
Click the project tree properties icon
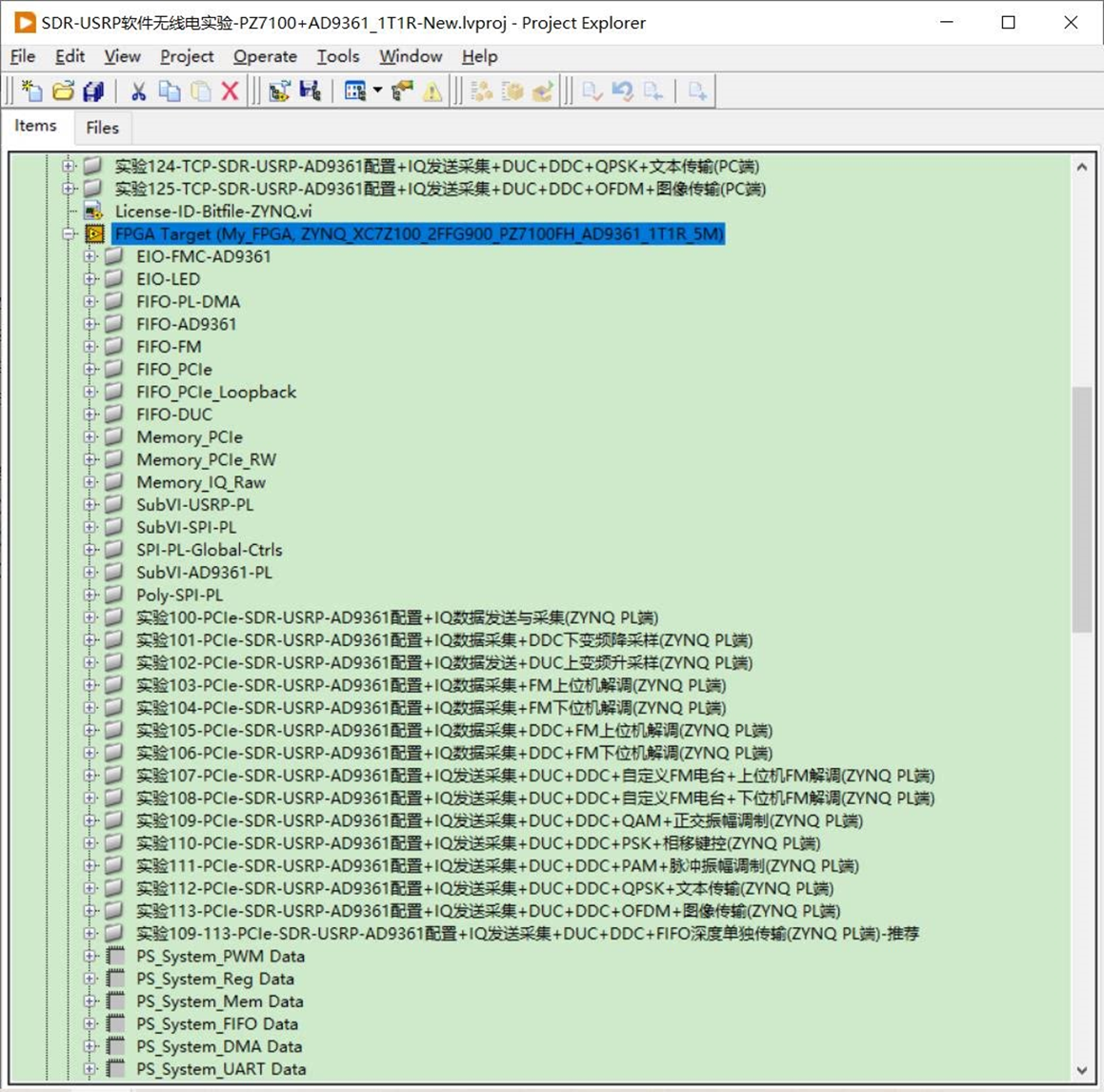tap(279, 91)
